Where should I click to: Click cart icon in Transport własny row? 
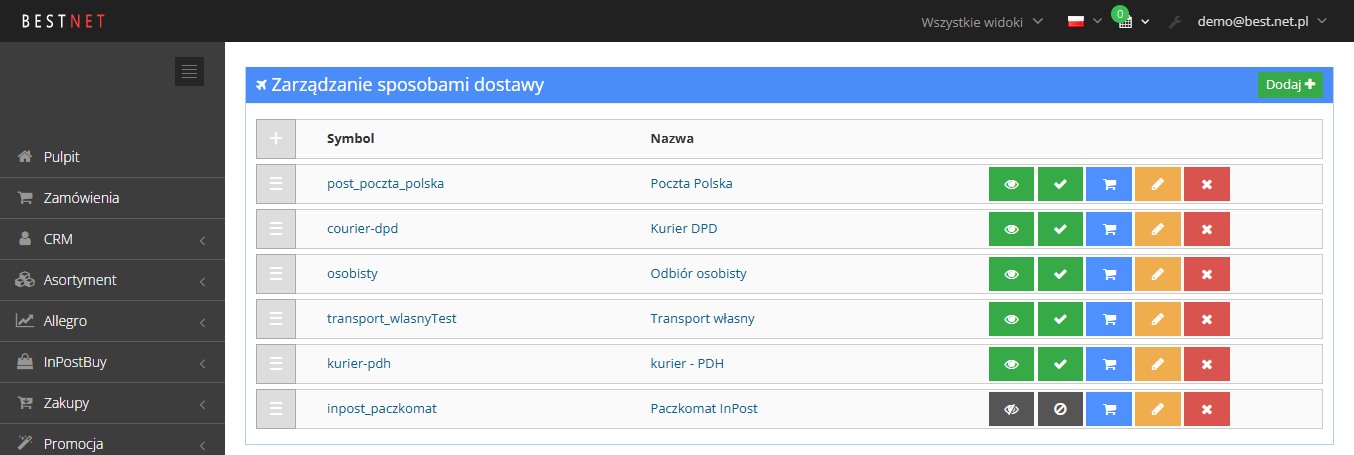click(x=1109, y=319)
